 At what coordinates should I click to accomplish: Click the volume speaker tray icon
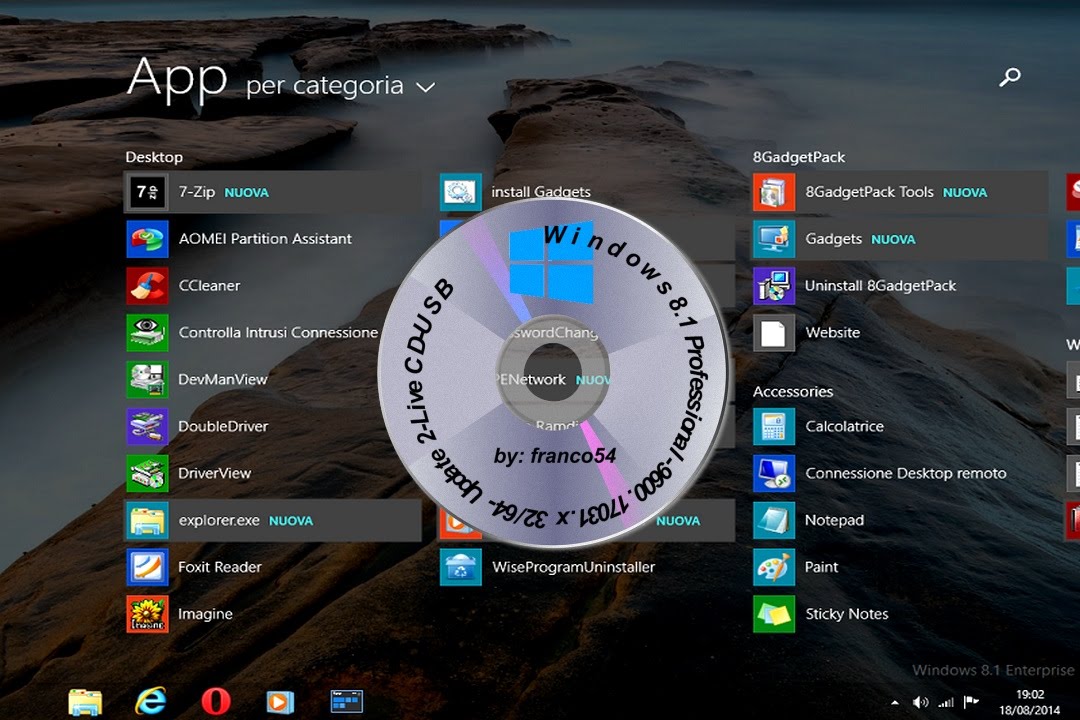tap(920, 702)
